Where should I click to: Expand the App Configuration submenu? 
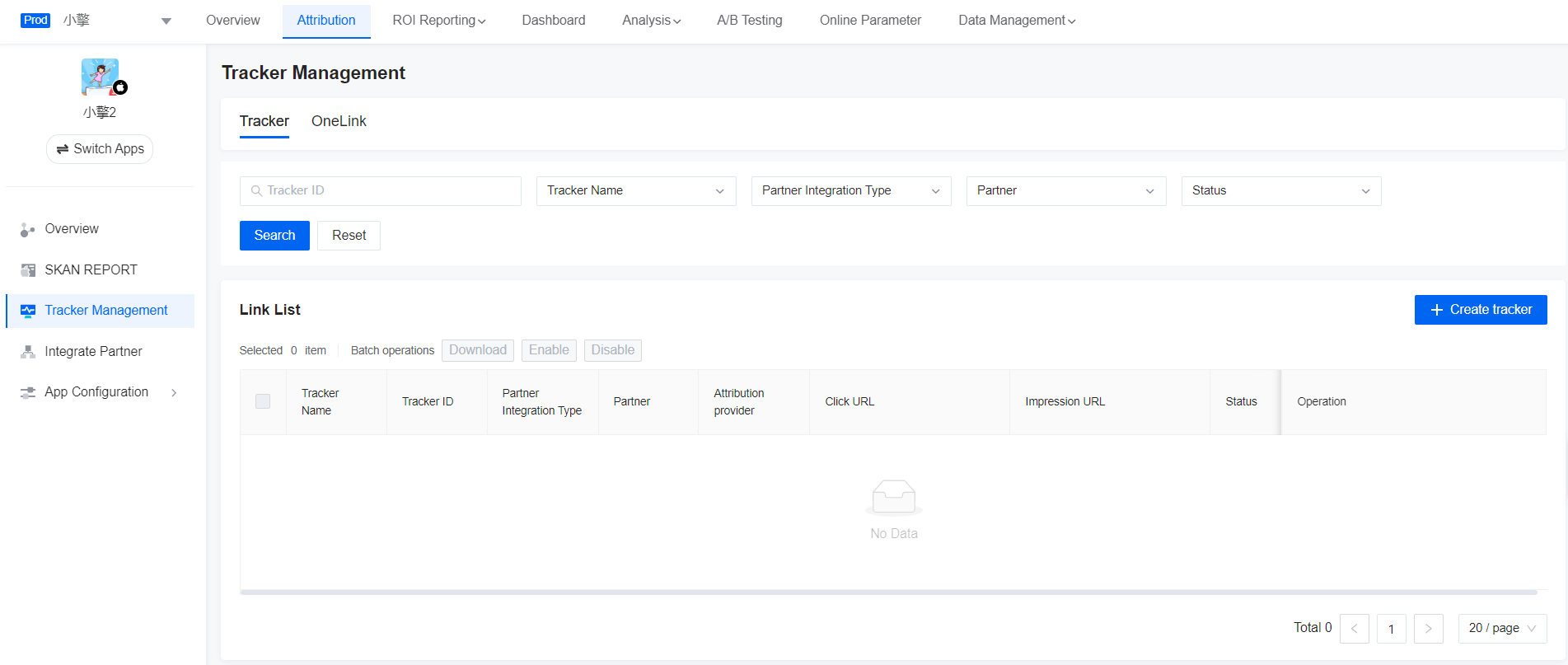[x=174, y=393]
